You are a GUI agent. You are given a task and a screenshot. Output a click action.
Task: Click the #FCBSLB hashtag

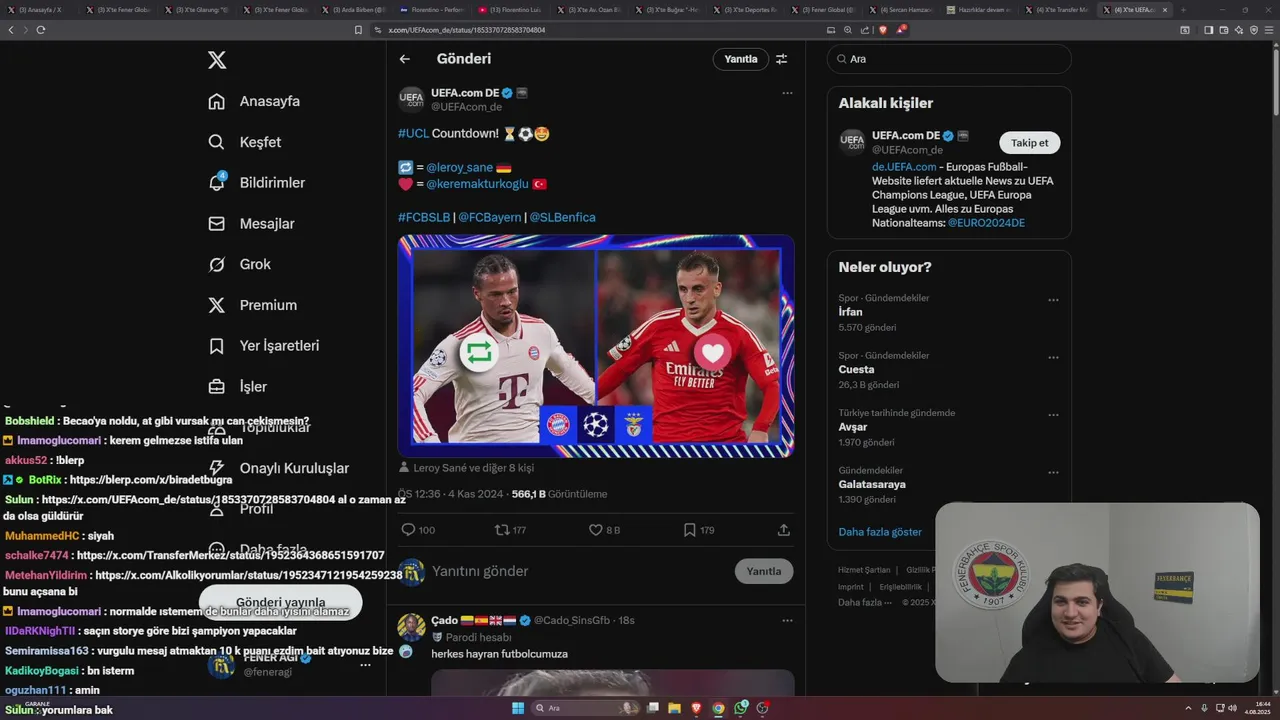coord(423,217)
